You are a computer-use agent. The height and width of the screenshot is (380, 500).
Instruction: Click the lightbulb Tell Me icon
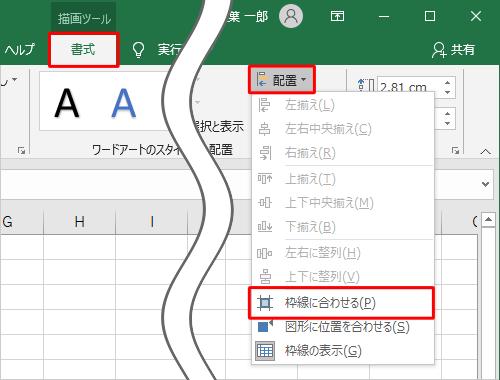coord(138,50)
